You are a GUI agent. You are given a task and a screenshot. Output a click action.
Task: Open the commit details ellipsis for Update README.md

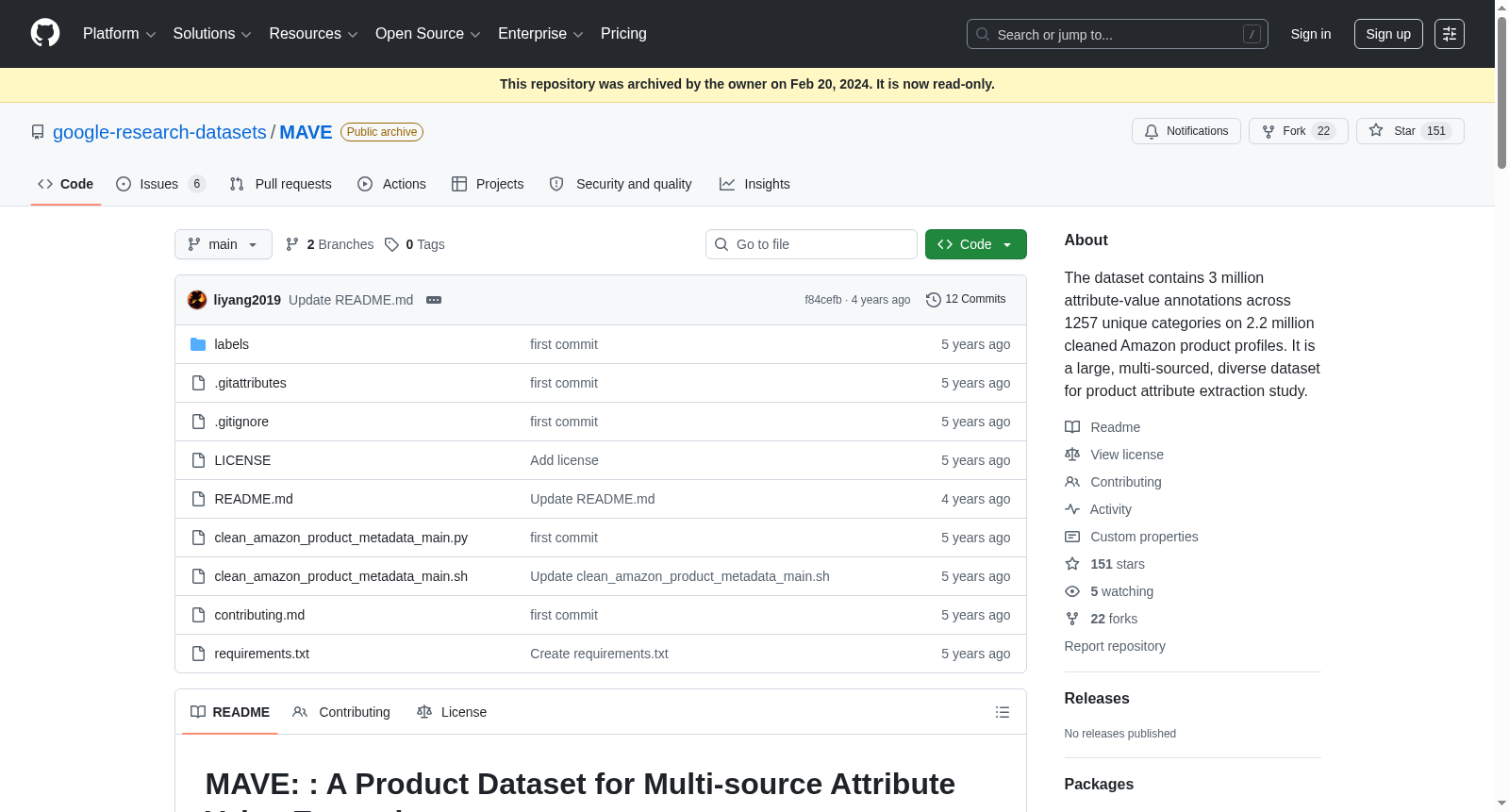(434, 300)
